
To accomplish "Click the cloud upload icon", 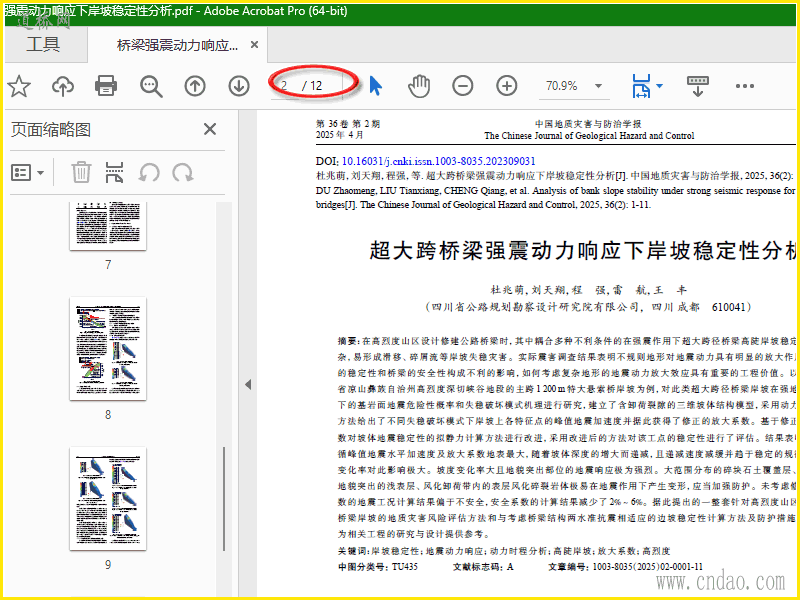I will point(63,86).
